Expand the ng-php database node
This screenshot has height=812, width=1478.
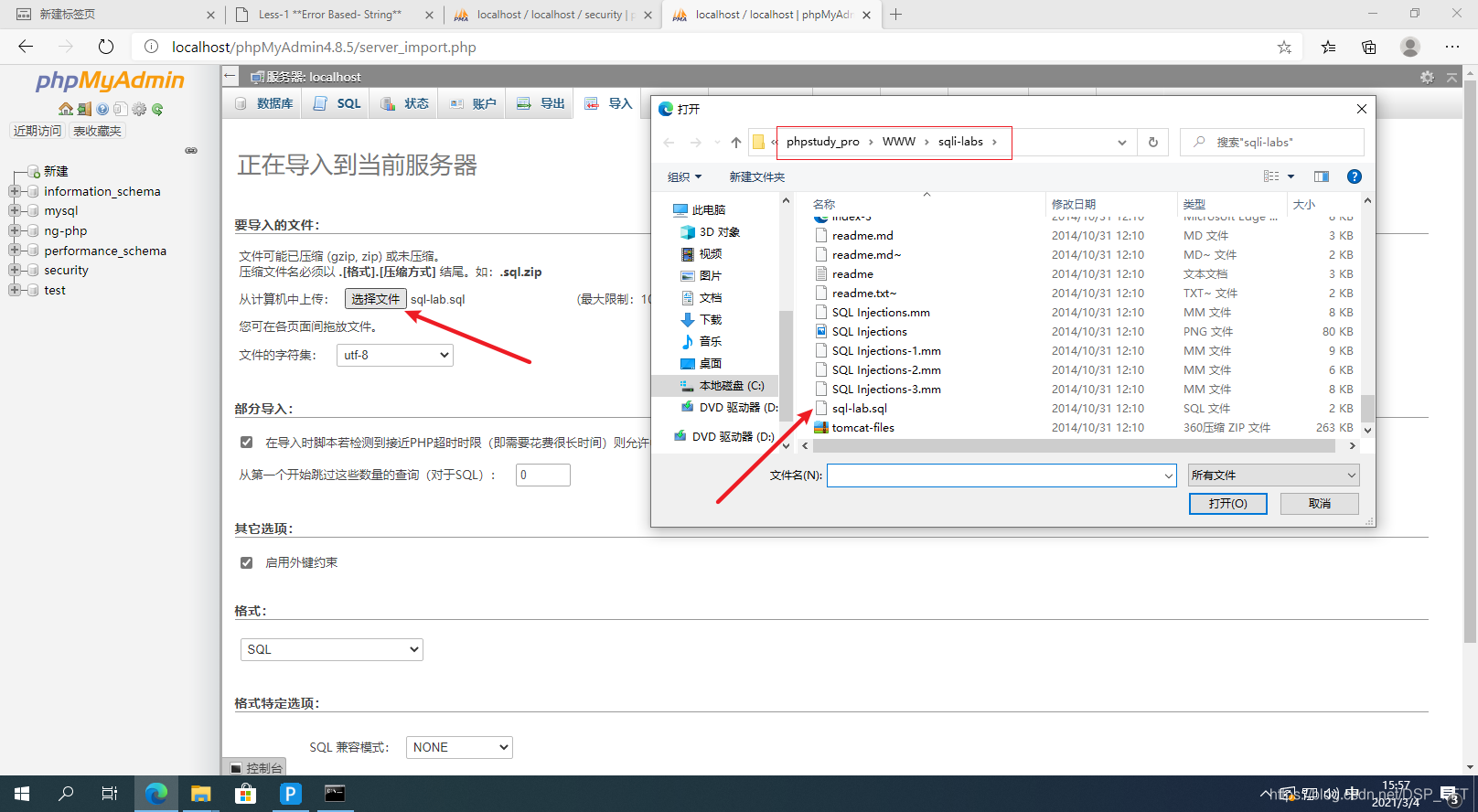point(15,230)
